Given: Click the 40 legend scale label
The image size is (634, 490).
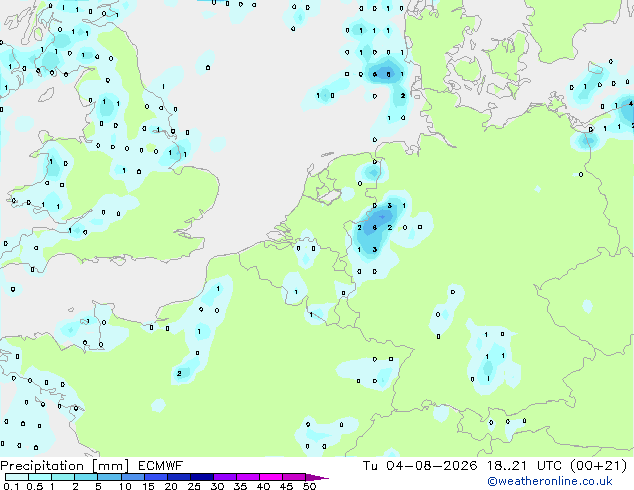Looking at the screenshot, I should 263,486.
